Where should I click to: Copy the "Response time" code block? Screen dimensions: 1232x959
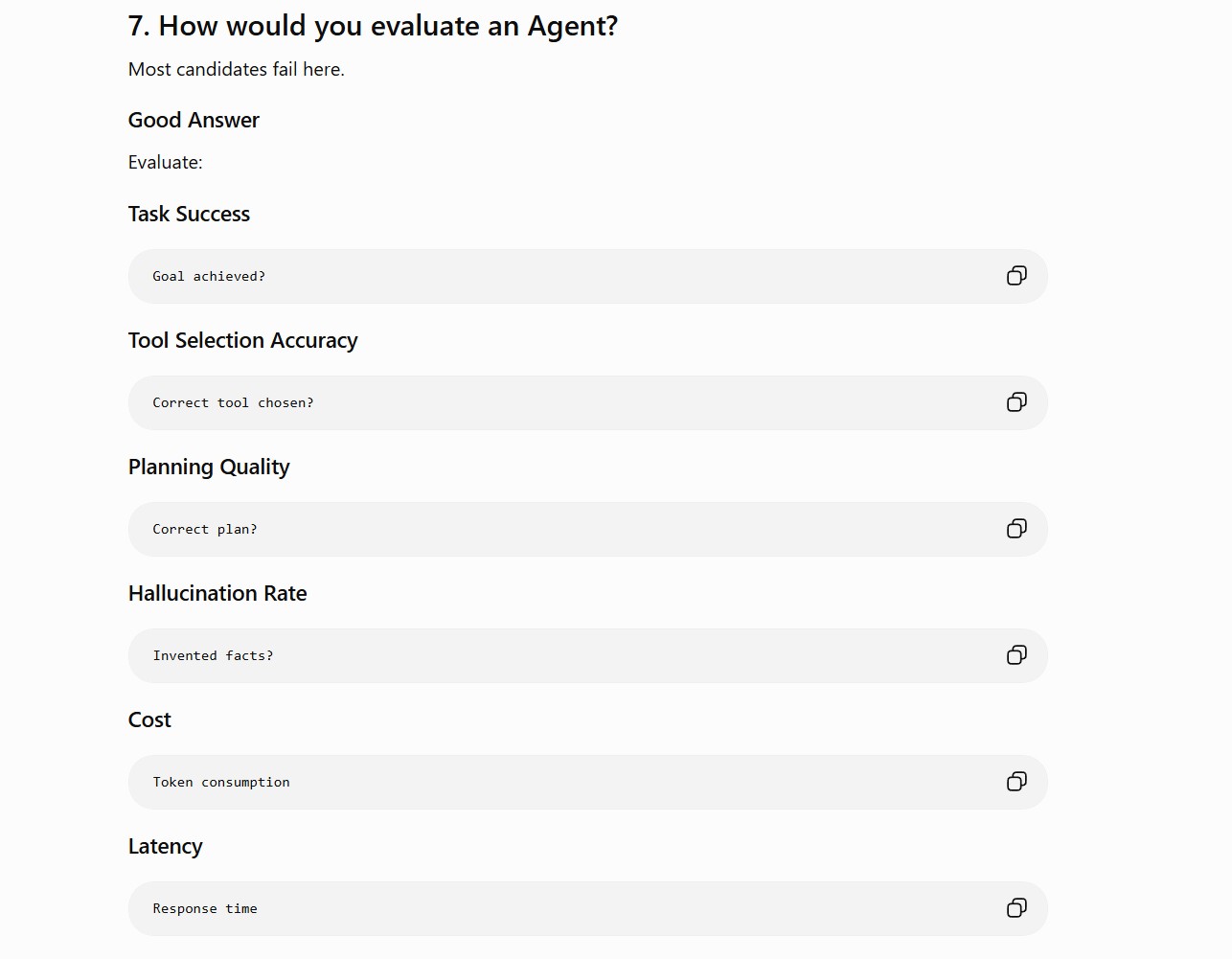click(x=1016, y=908)
